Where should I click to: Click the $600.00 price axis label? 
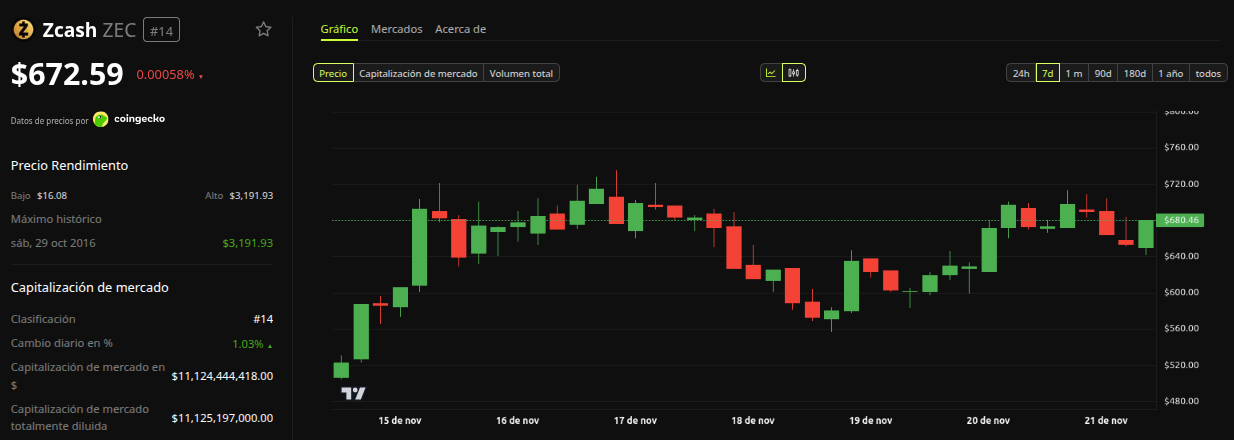(1180, 292)
